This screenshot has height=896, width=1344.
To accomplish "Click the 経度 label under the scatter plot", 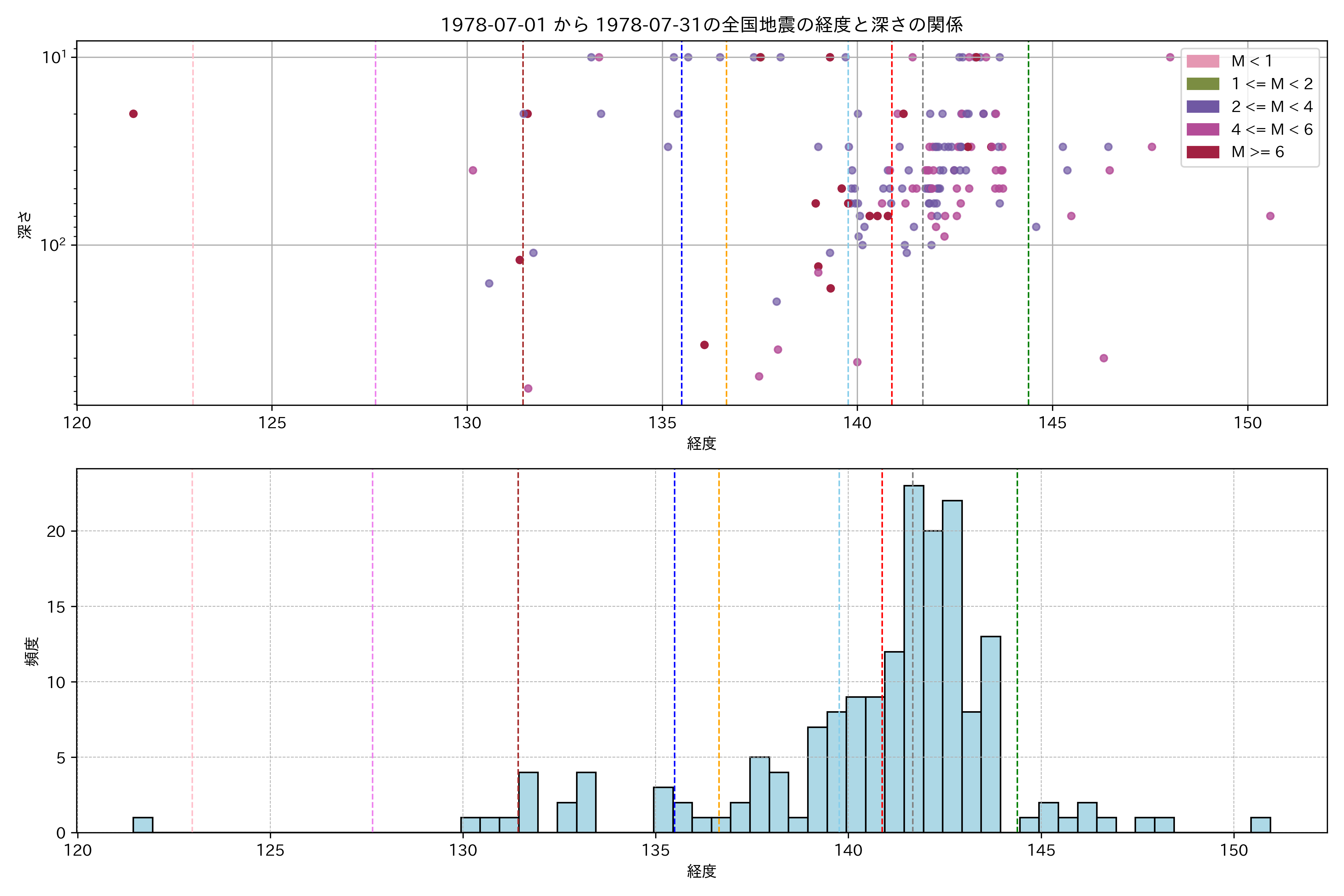I will tap(701, 443).
